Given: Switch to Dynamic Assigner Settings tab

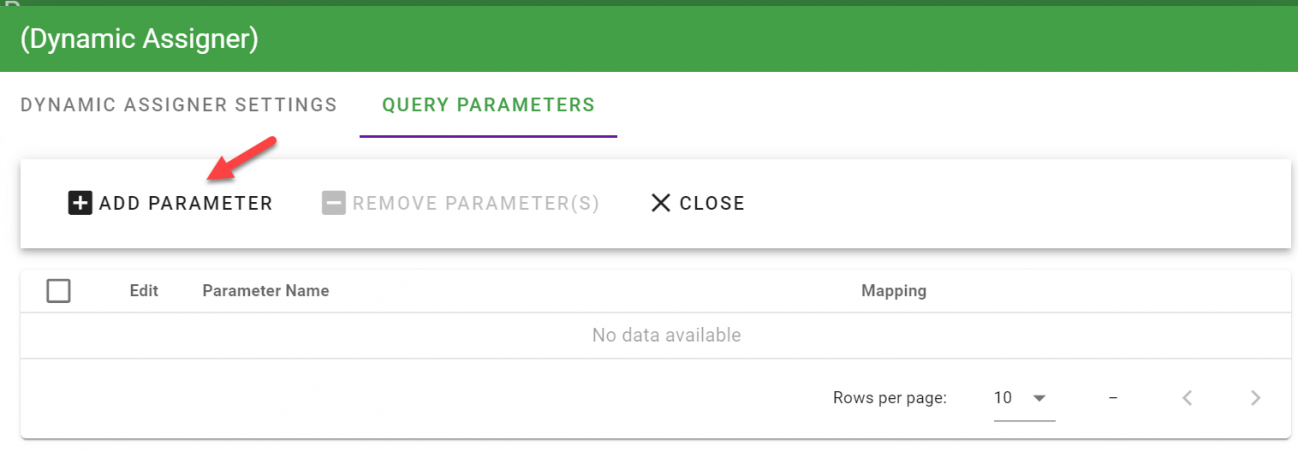Looking at the screenshot, I should click(179, 105).
